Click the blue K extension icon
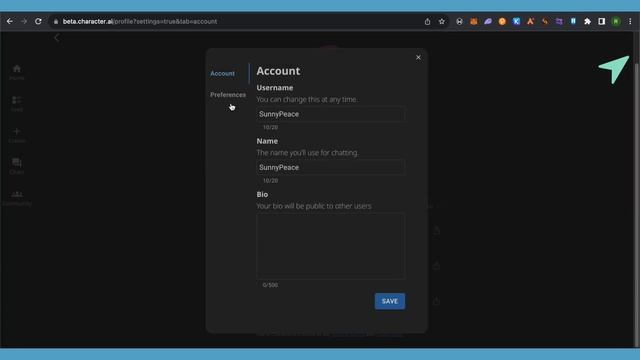Viewport: 640px width, 360px height. coord(516,21)
